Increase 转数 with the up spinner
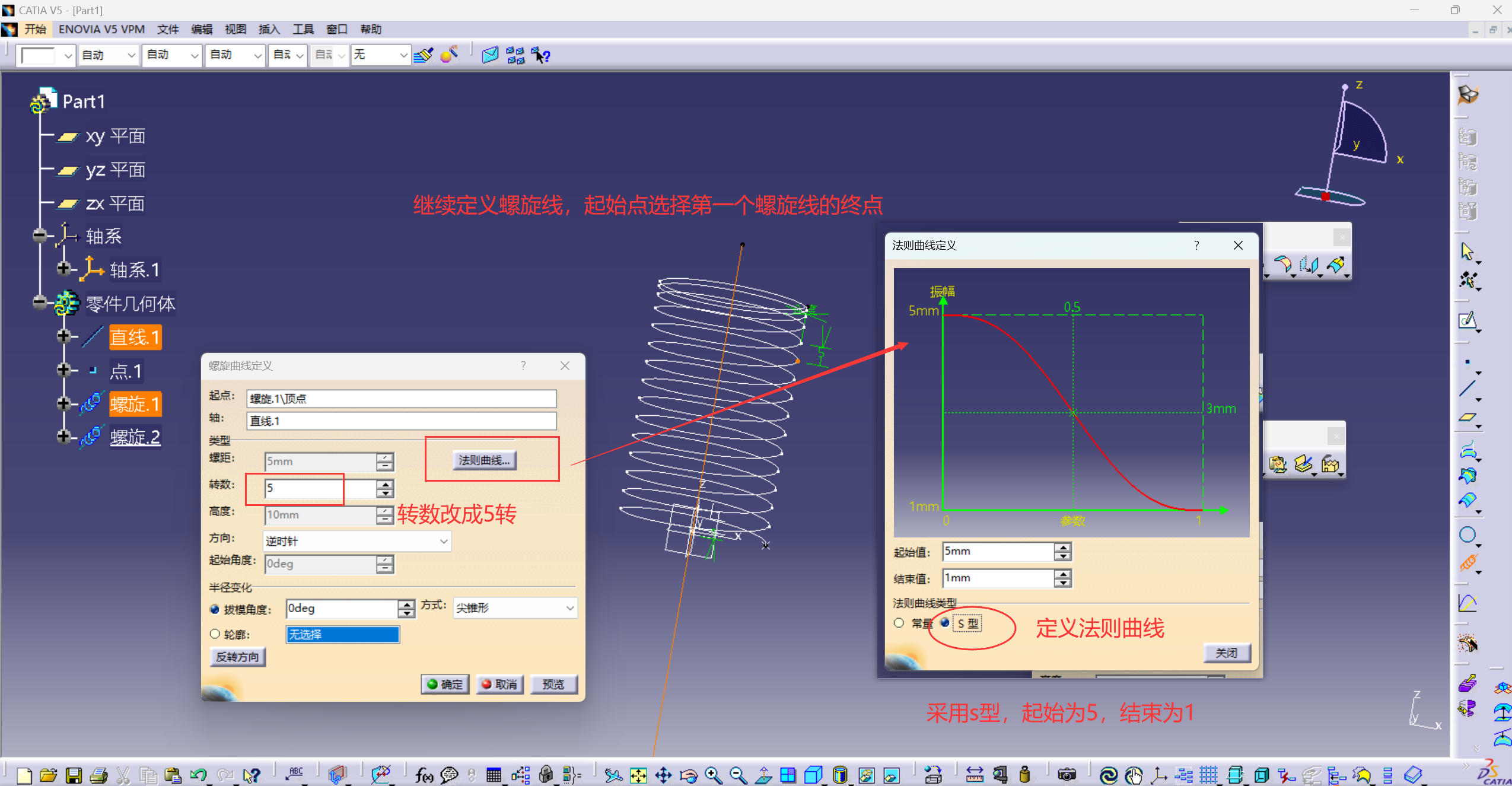 pyautogui.click(x=386, y=484)
